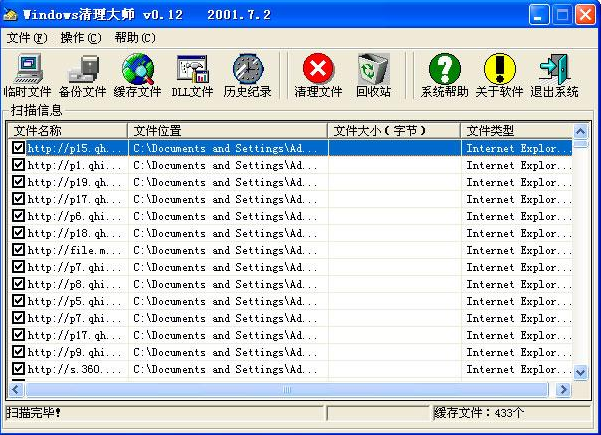The width and height of the screenshot is (601, 435).
Task: Click the list's scroll down arrow
Action: 580,372
